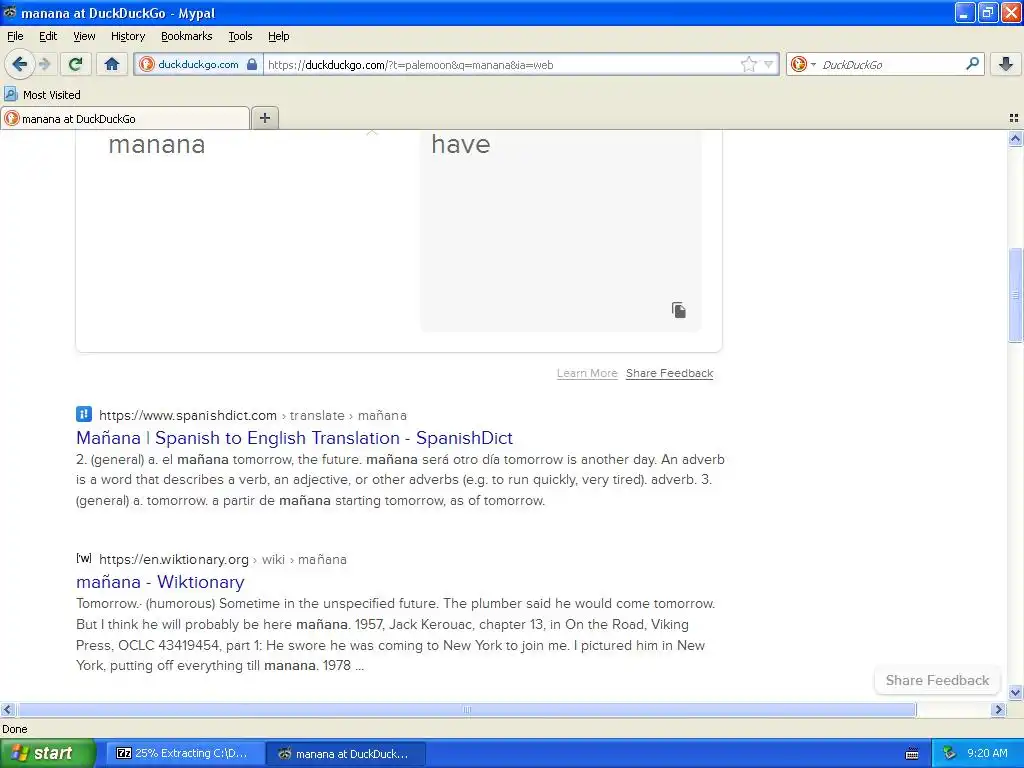Click the vertical scrollbar up arrow
Screen dimensions: 1024x768
coord(1015,138)
